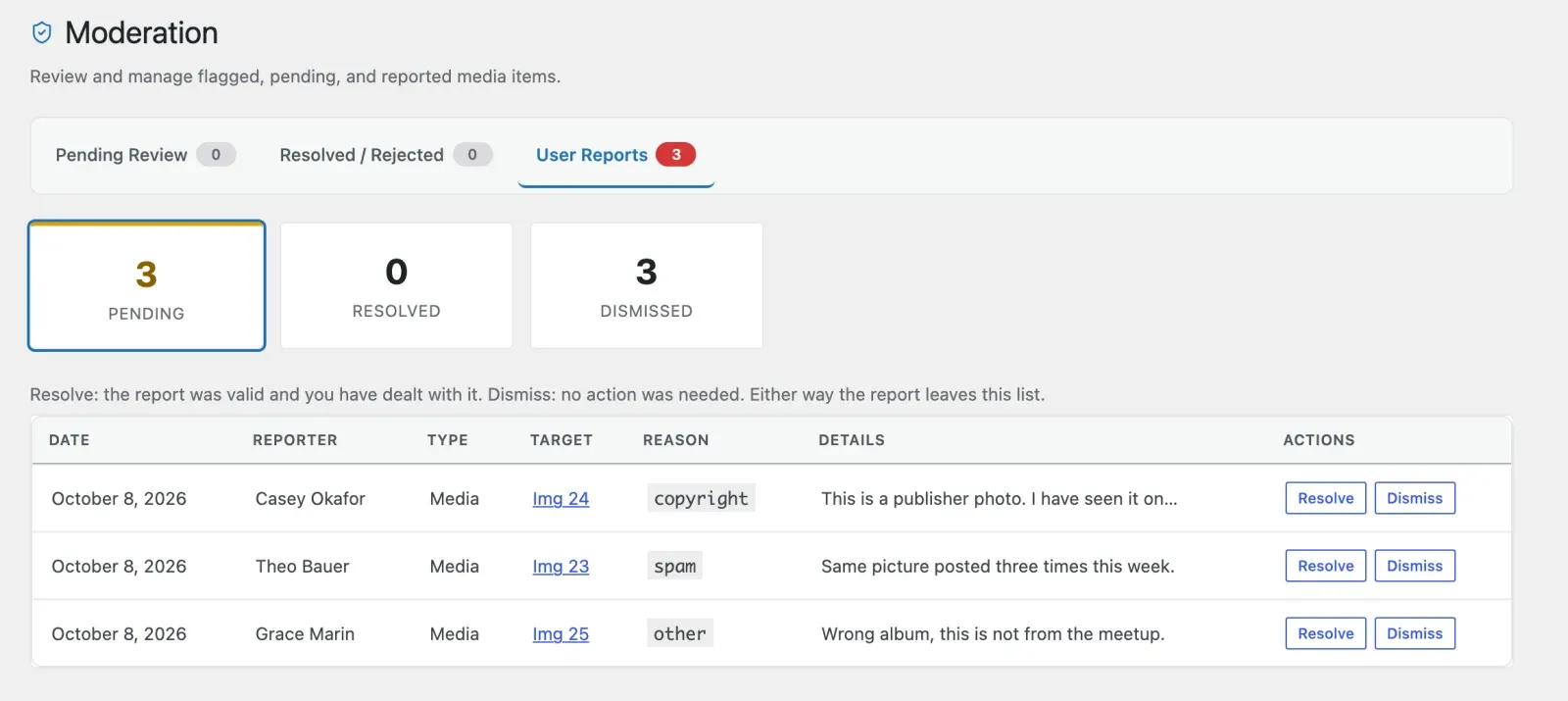
Task: Click the red 3 badge on User Reports
Action: (675, 155)
